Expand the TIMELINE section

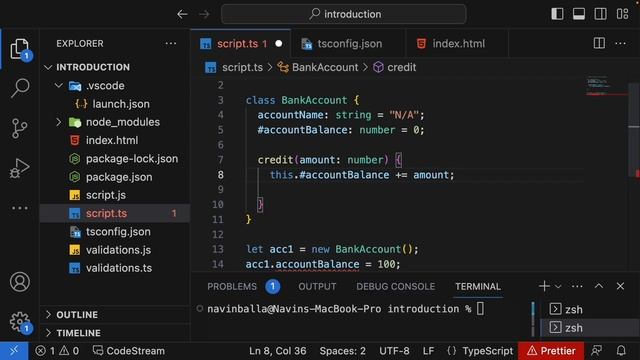[x=115, y=333]
